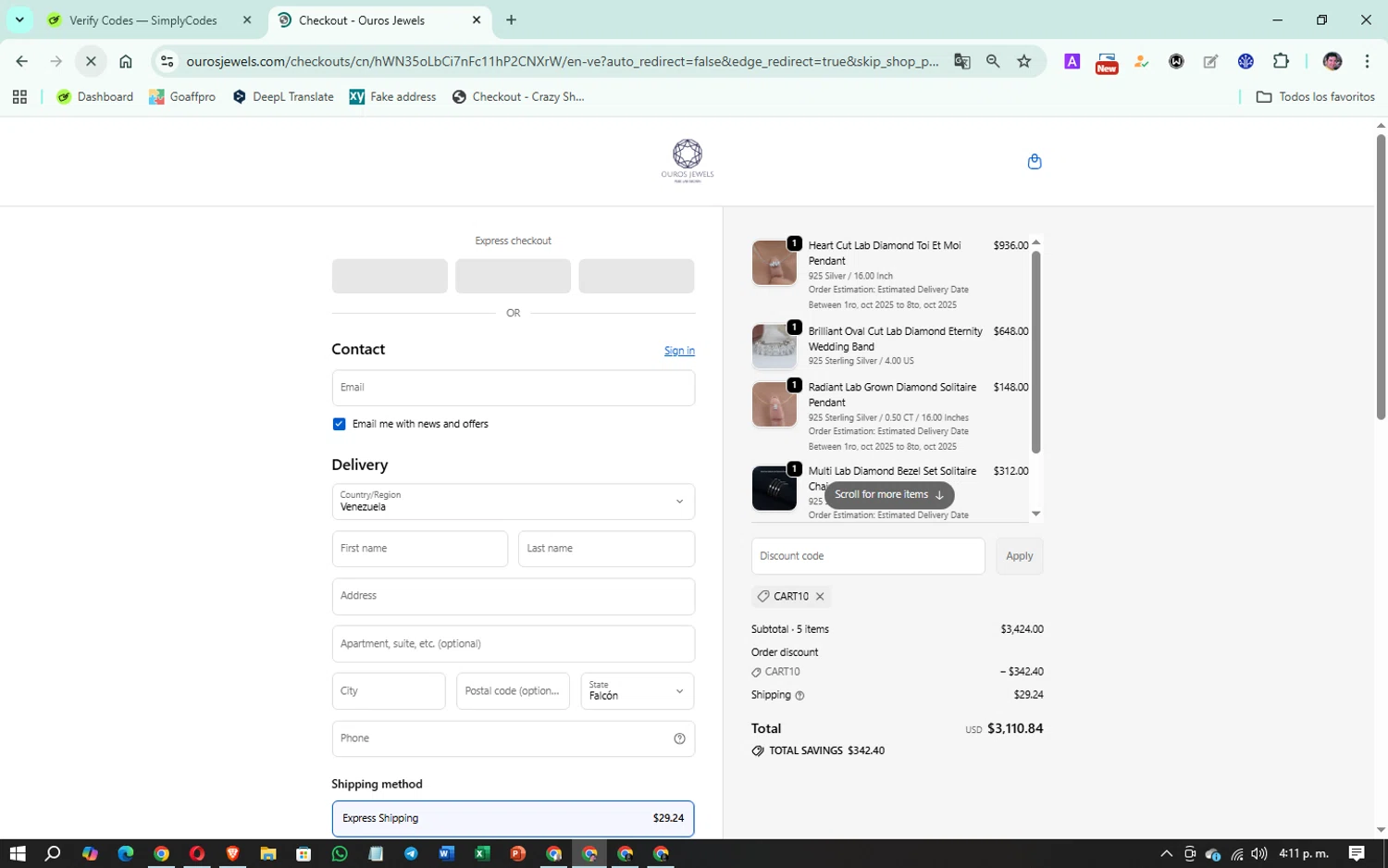Stop loading the page
1388x868 pixels.
pos(91,61)
